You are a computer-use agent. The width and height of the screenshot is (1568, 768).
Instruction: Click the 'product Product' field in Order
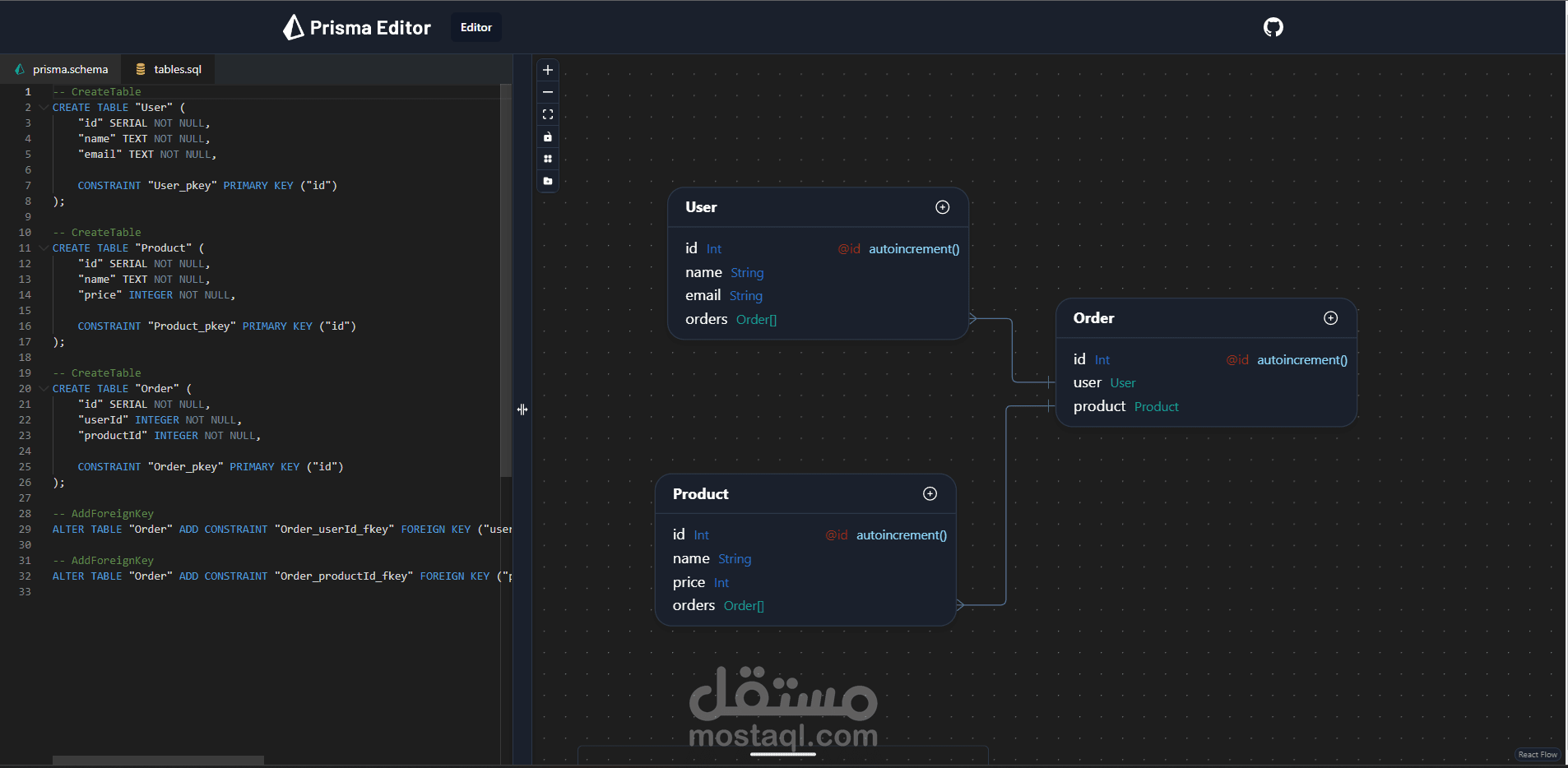pos(1206,406)
